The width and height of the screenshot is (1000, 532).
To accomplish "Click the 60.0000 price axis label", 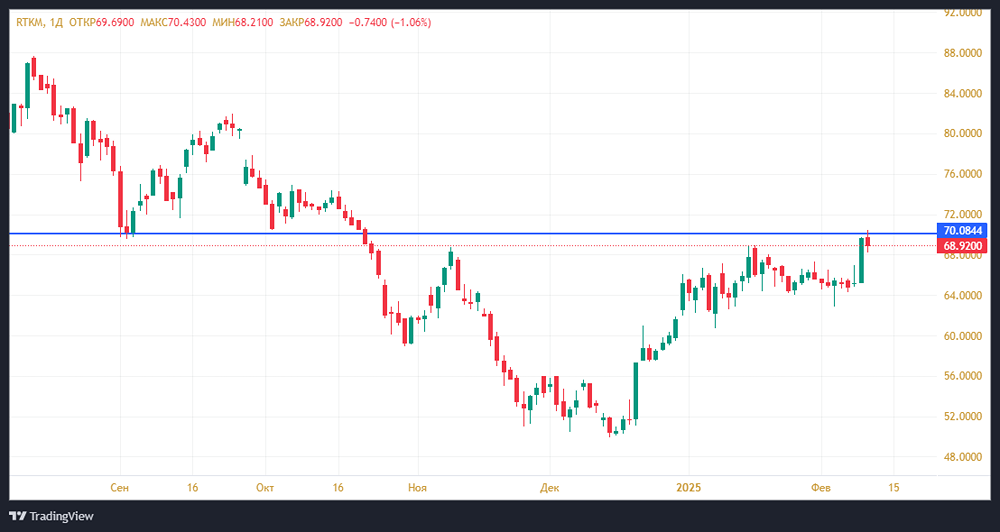I will (x=962, y=336).
